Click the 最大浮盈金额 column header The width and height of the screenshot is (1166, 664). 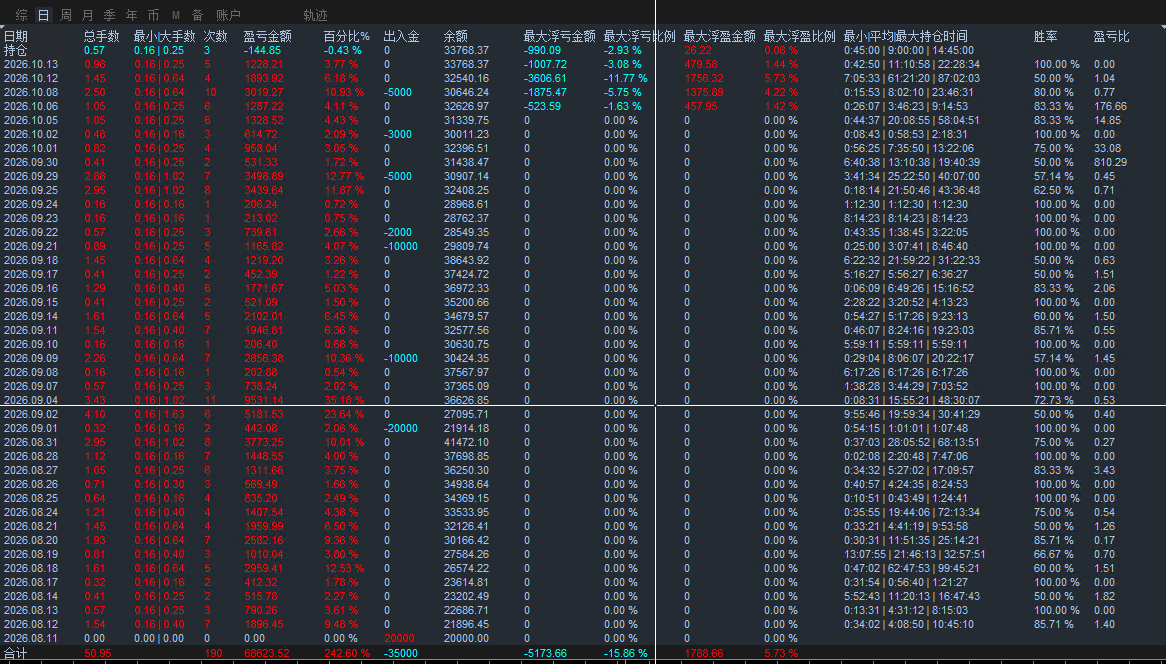point(720,36)
